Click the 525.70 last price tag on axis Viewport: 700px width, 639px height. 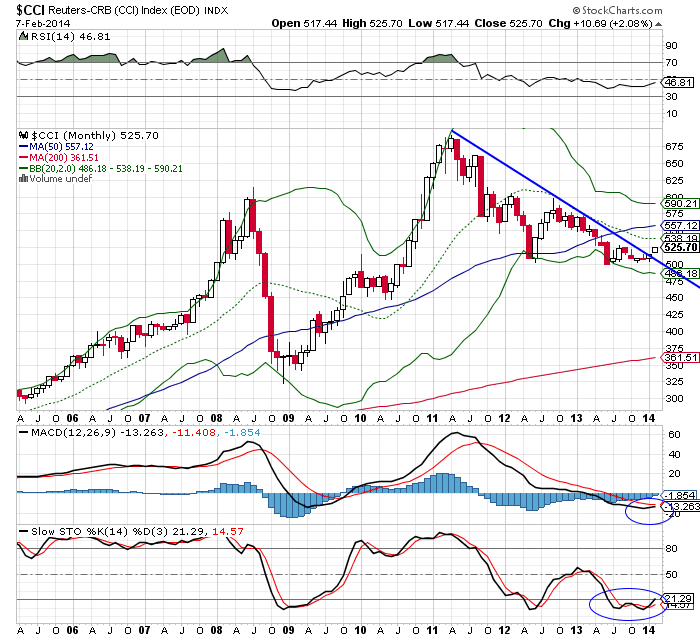pyautogui.click(x=680, y=247)
